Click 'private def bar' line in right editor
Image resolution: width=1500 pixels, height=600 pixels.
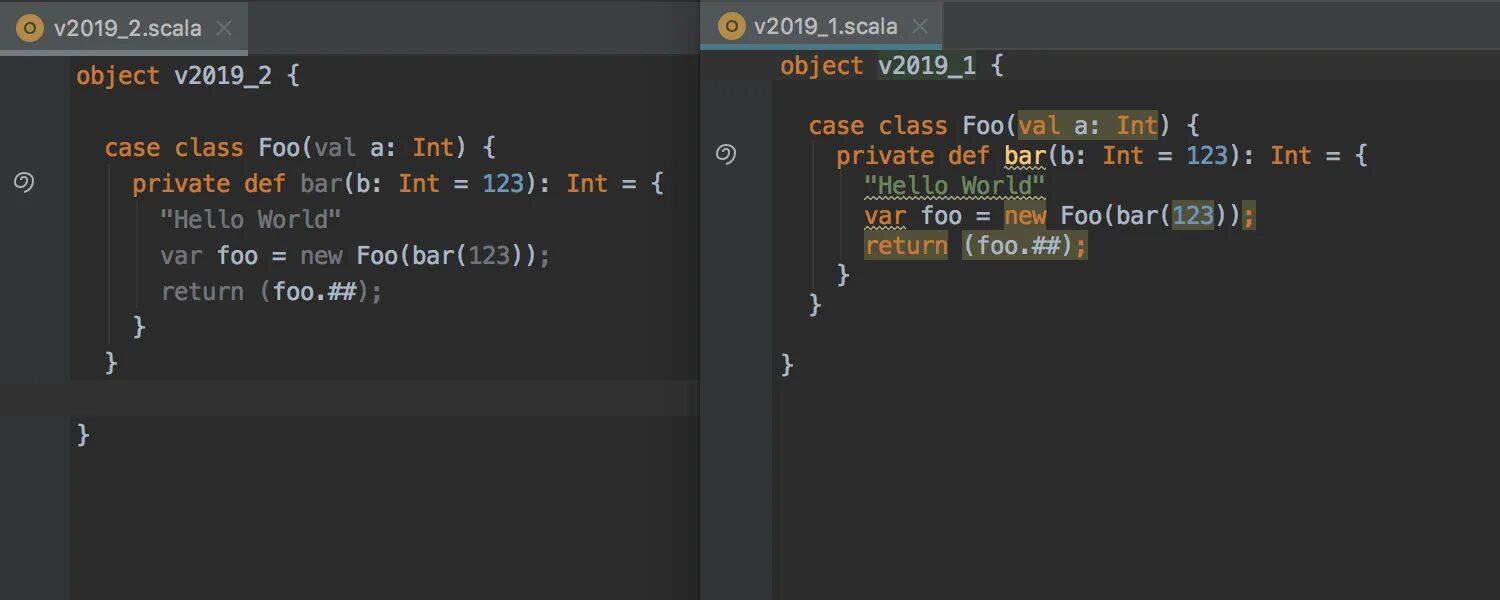pyautogui.click(x=1102, y=156)
